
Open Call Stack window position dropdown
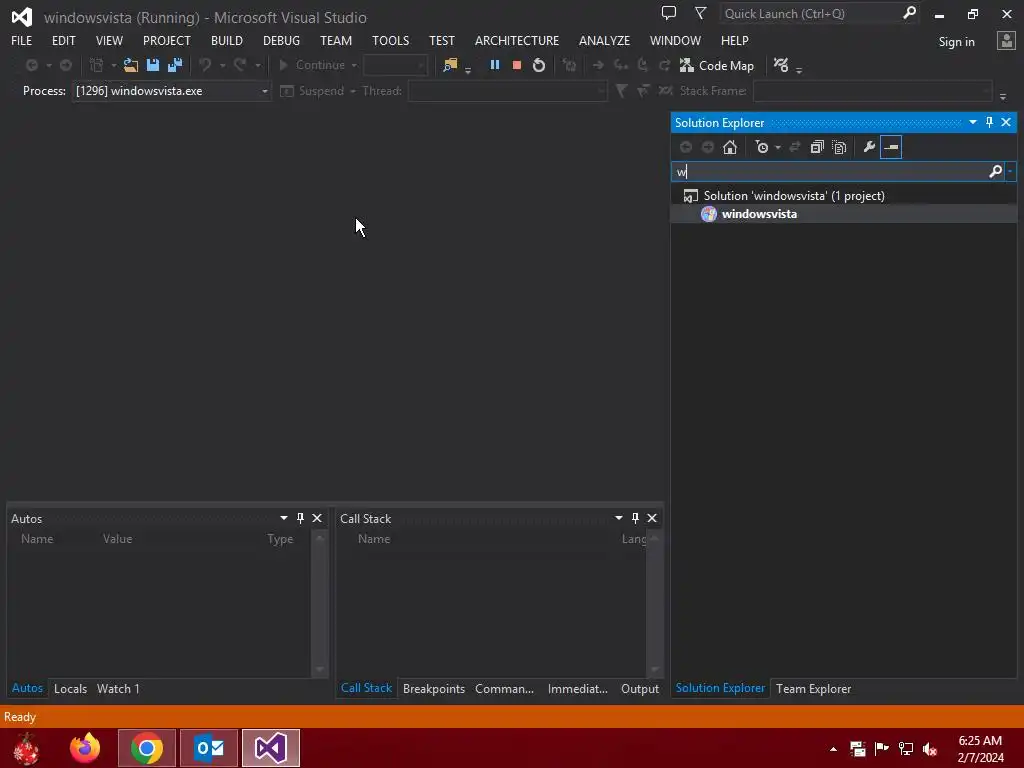click(618, 518)
